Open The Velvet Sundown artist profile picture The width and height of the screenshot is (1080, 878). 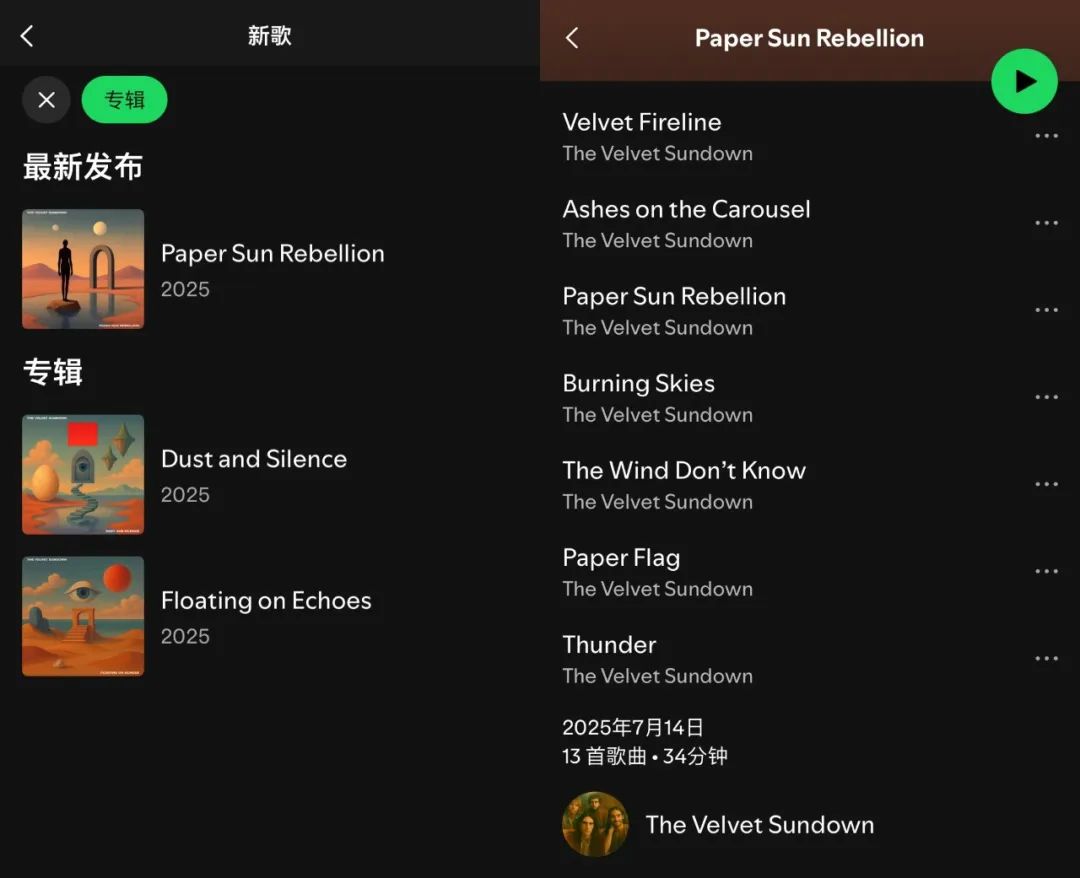click(595, 824)
